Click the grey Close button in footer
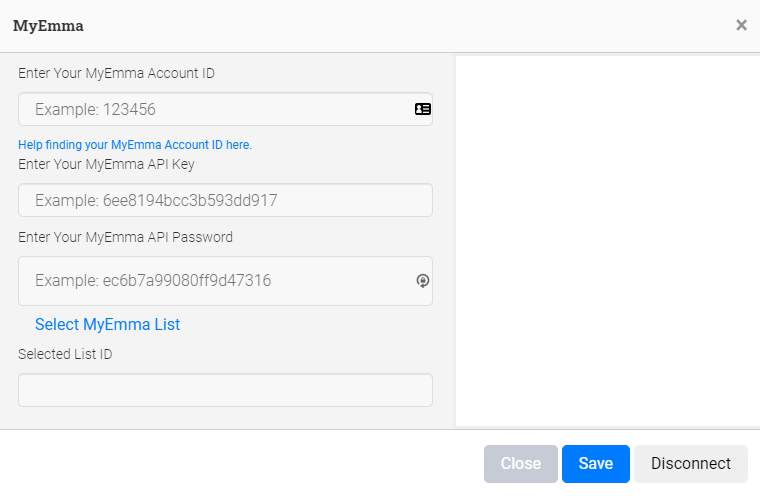The height and width of the screenshot is (496, 760). (521, 464)
